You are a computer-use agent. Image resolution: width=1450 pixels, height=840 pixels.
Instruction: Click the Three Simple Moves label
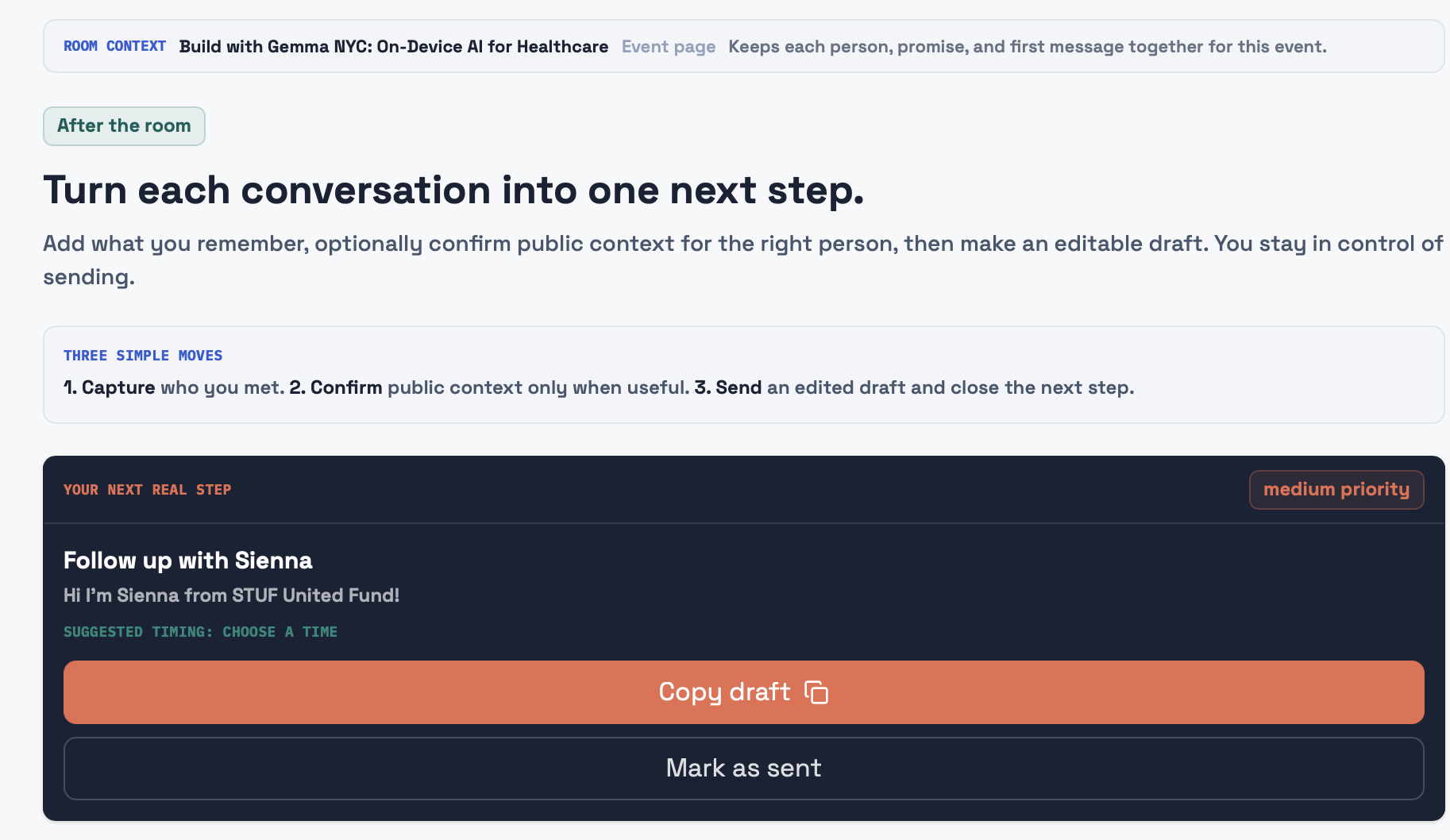pyautogui.click(x=143, y=356)
